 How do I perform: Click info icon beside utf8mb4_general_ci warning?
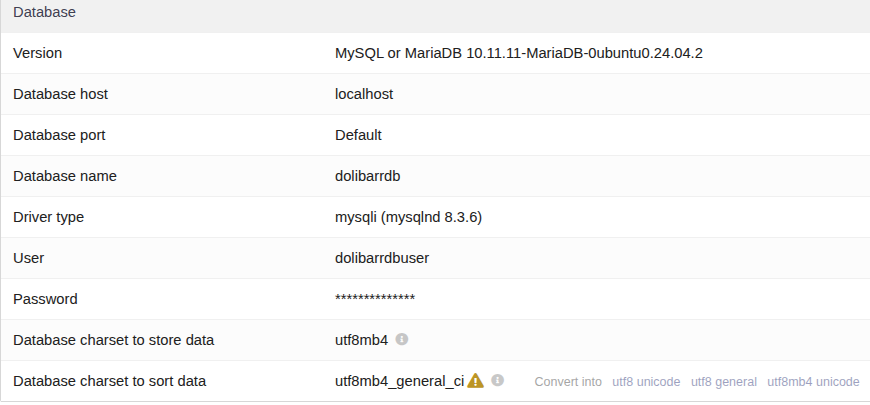click(498, 380)
